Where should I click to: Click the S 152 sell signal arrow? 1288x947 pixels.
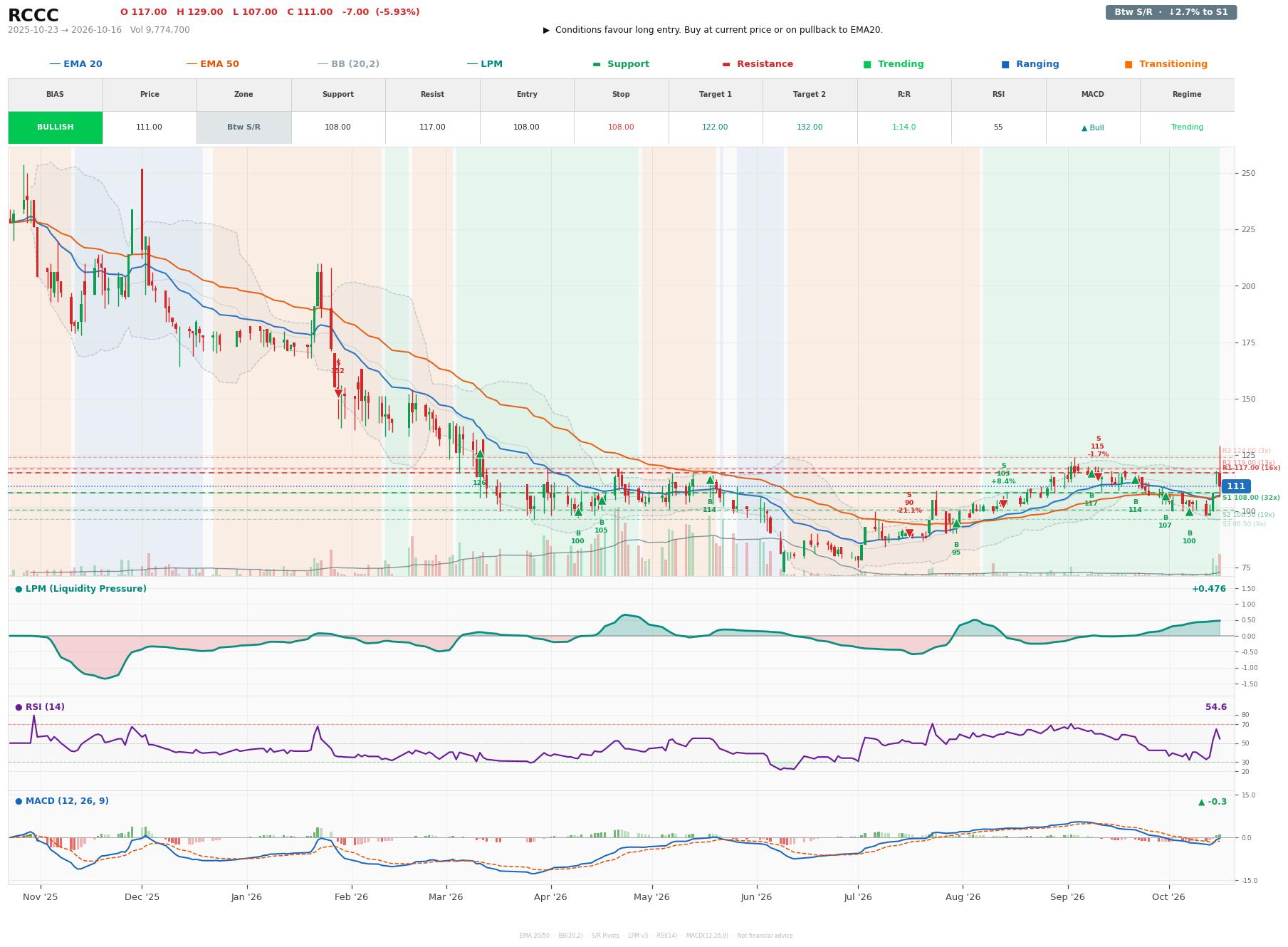pos(338,393)
